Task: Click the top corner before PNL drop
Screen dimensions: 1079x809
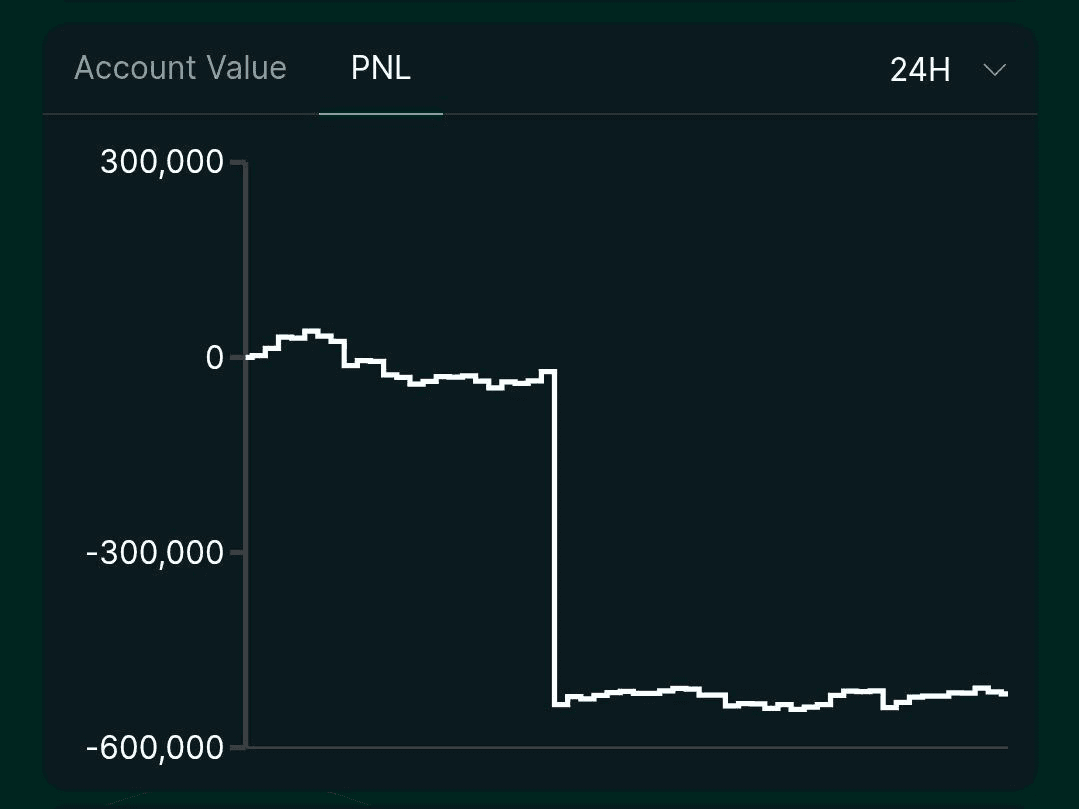Action: pos(554,372)
